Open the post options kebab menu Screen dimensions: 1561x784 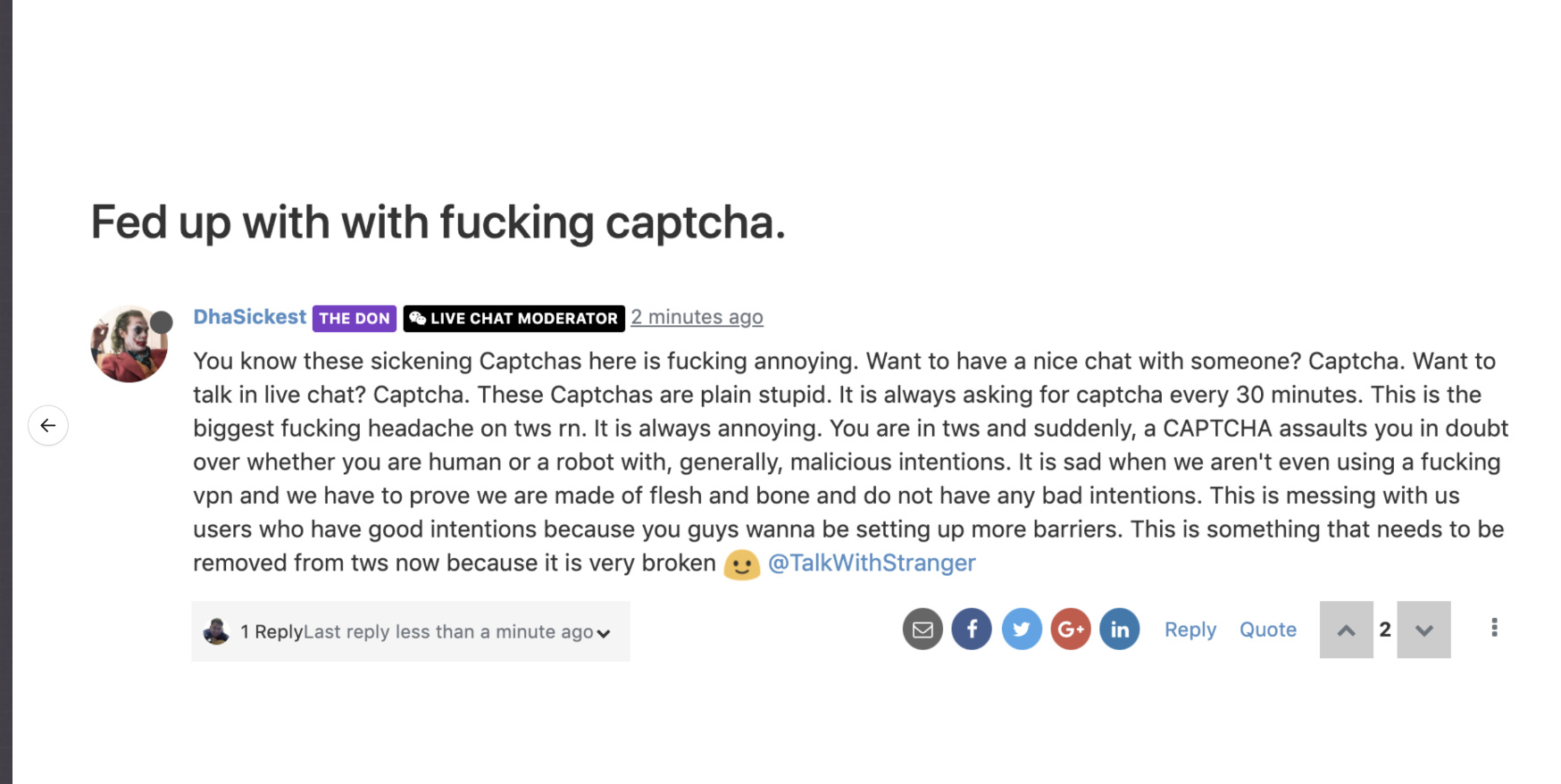coord(1494,628)
